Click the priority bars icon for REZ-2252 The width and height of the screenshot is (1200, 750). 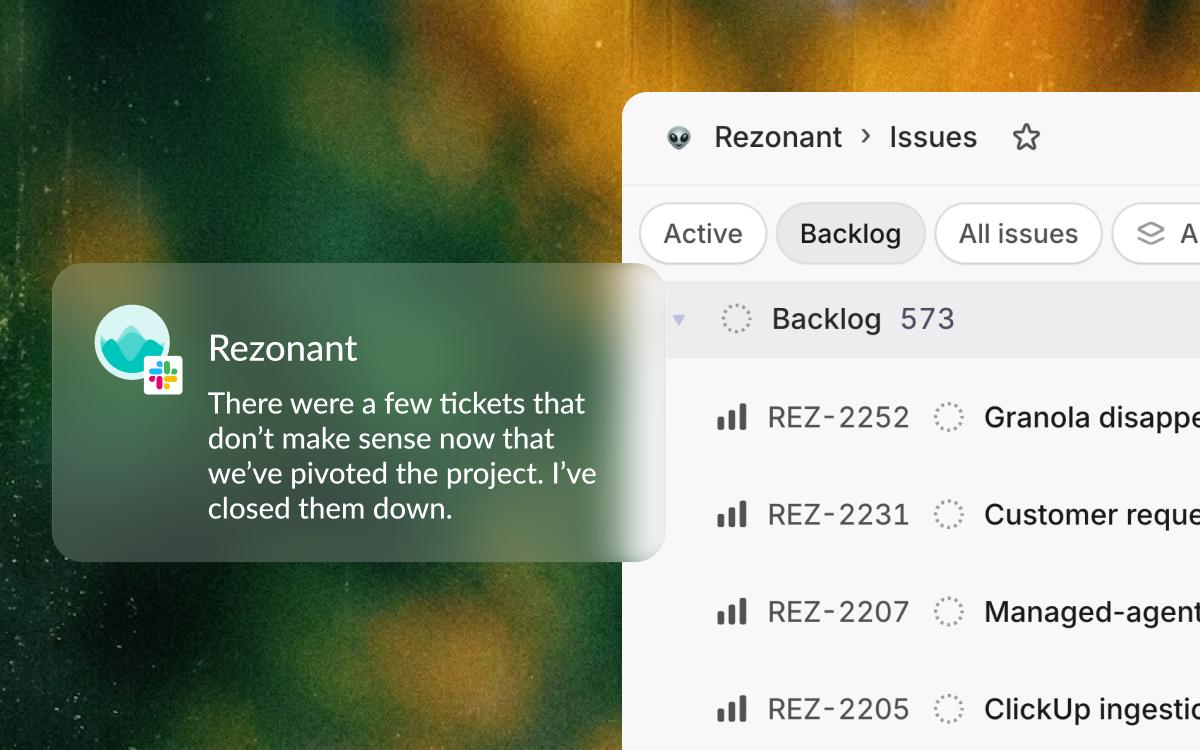click(732, 417)
